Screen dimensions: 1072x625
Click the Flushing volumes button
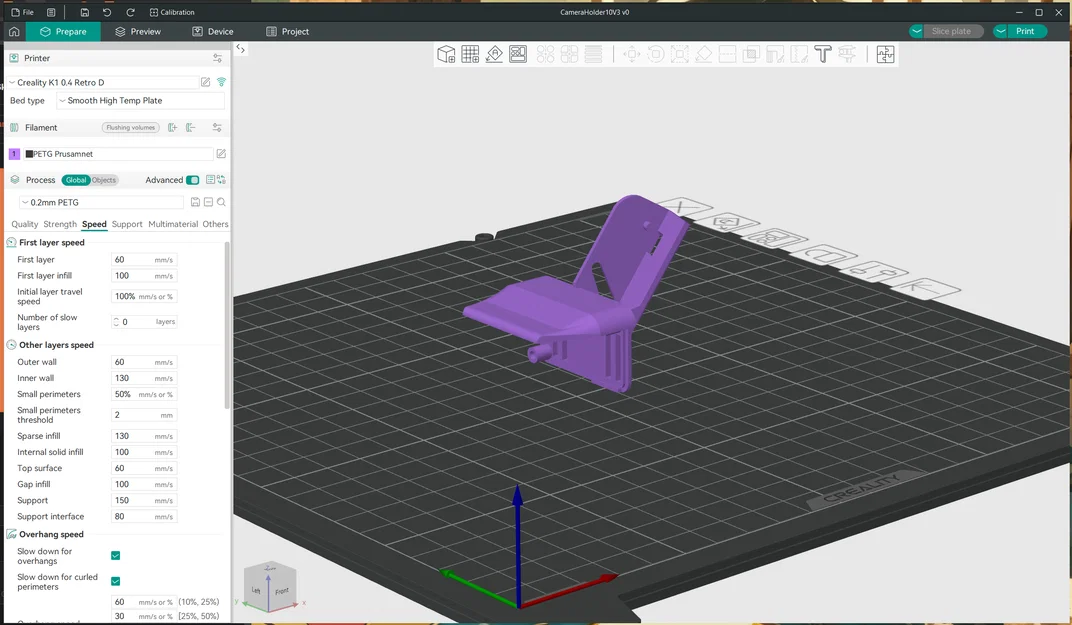pos(131,127)
